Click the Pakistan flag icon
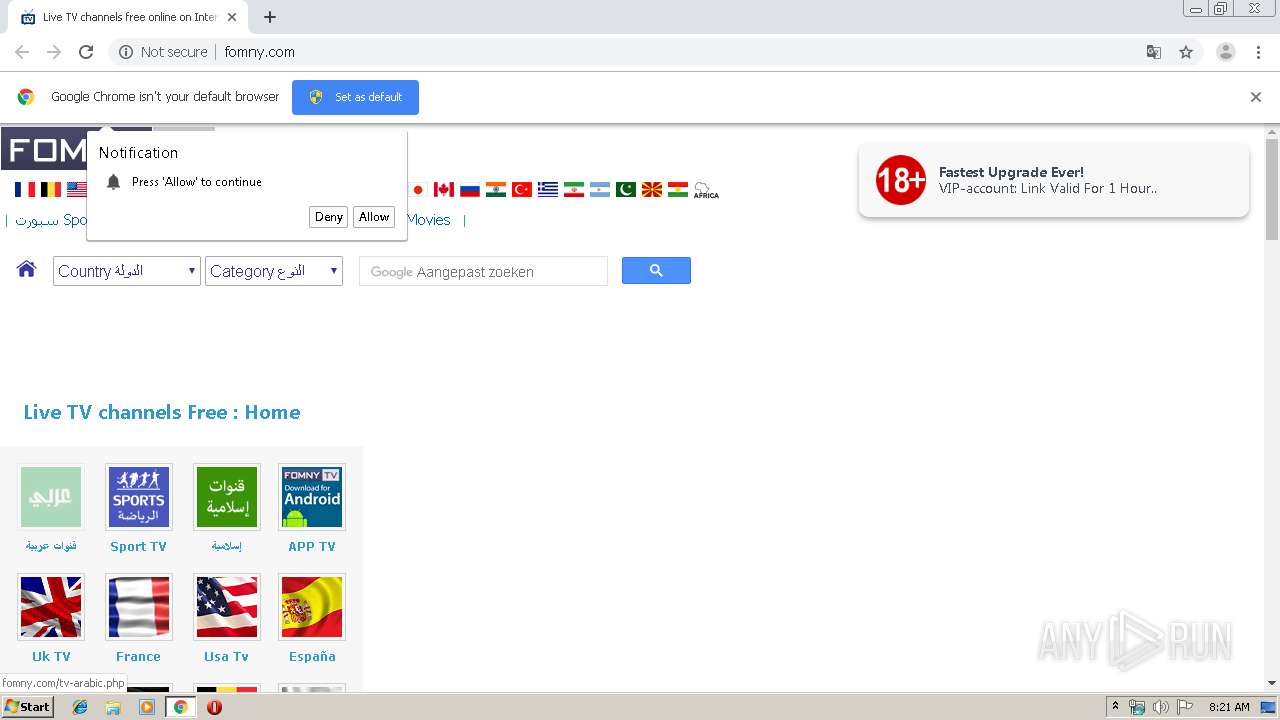Viewport: 1280px width, 720px height. click(626, 189)
